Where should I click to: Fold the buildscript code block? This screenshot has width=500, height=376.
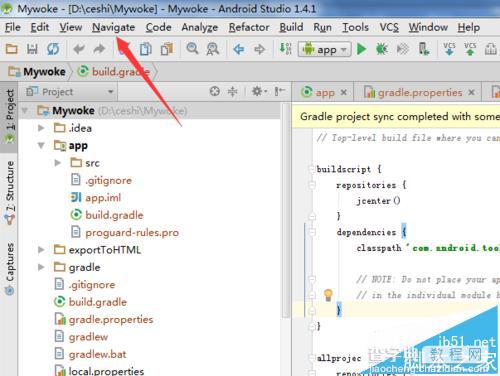point(312,169)
